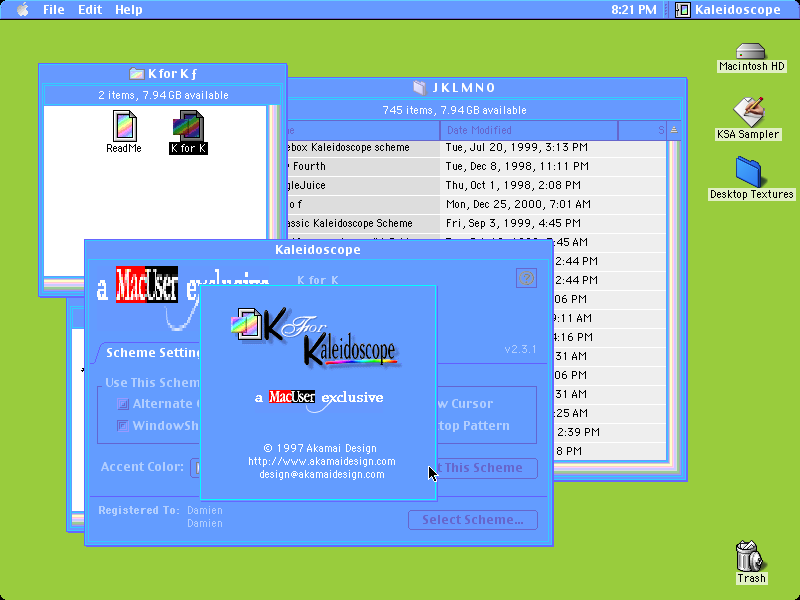This screenshot has width=800, height=600.
Task: Select the Kaleidoscope scheme row dated Jul 20, 1999
Action: [x=477, y=147]
